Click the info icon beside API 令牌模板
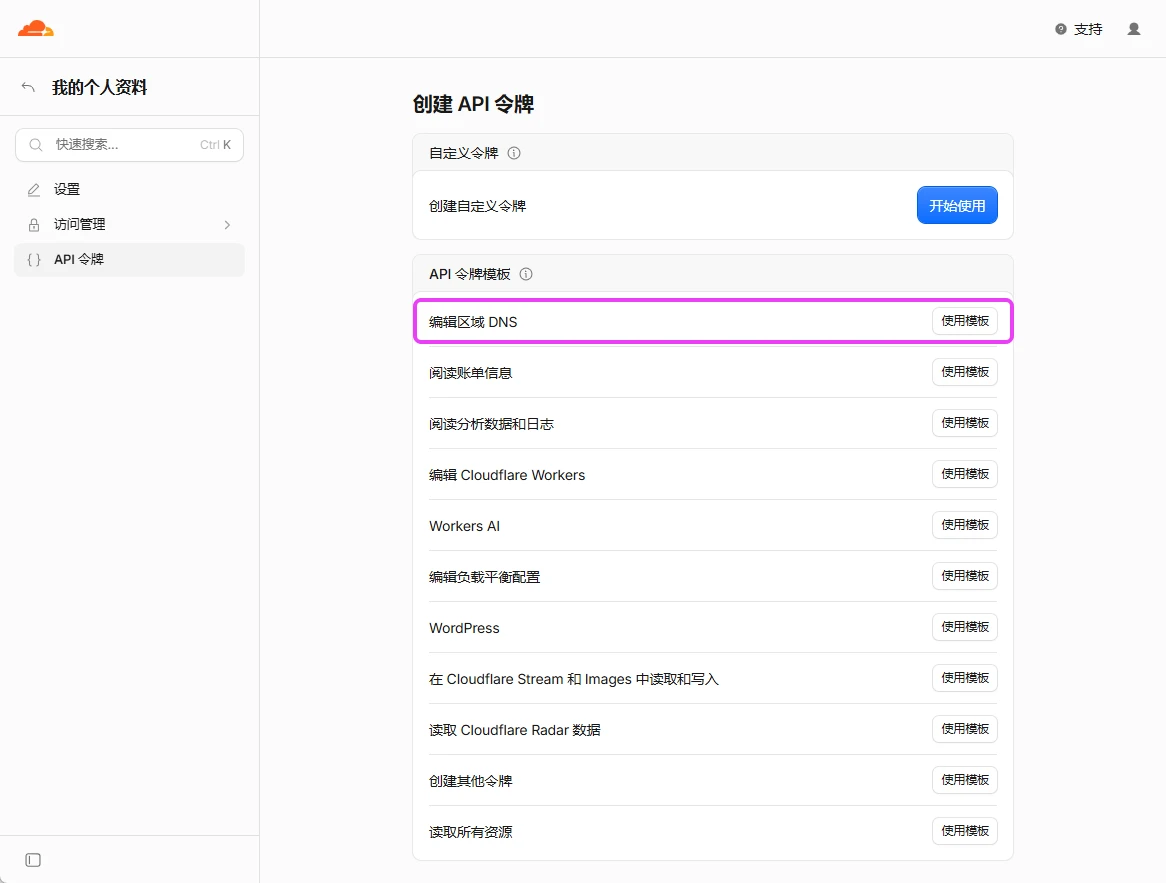1166x883 pixels. 526,274
